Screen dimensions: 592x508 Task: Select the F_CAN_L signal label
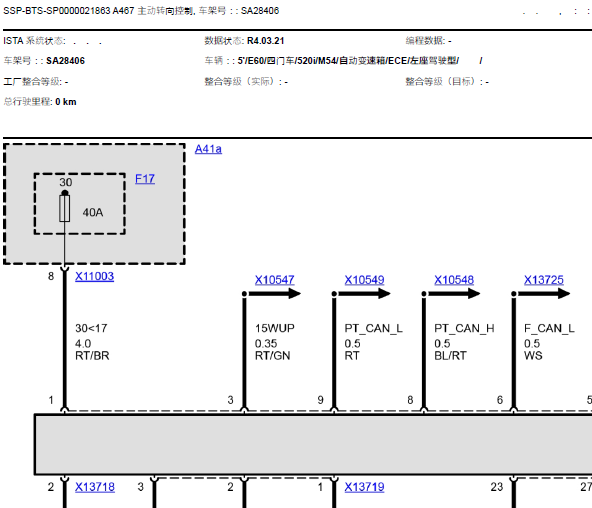(x=549, y=328)
